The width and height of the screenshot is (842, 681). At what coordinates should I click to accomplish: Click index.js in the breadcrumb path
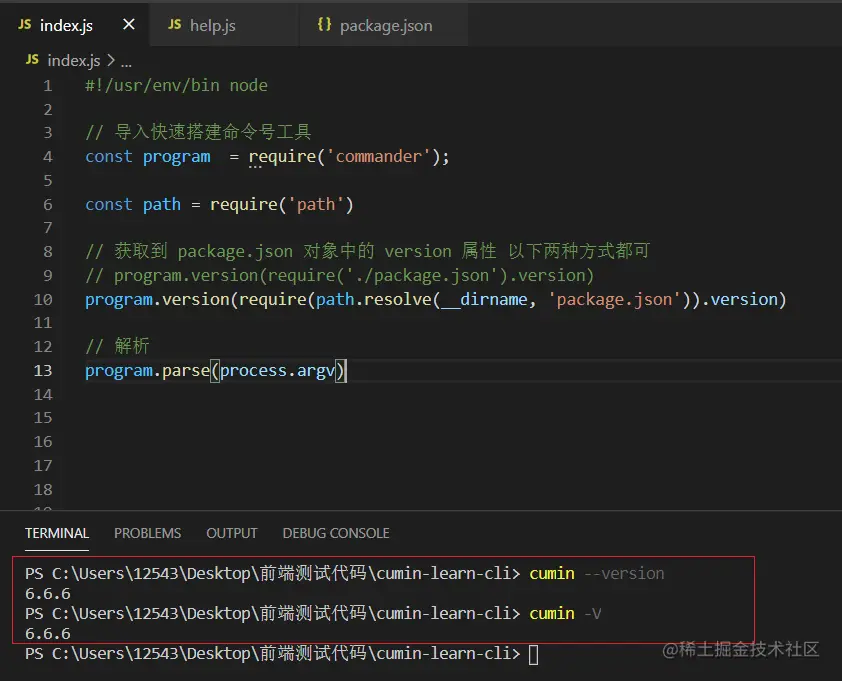pyautogui.click(x=74, y=61)
